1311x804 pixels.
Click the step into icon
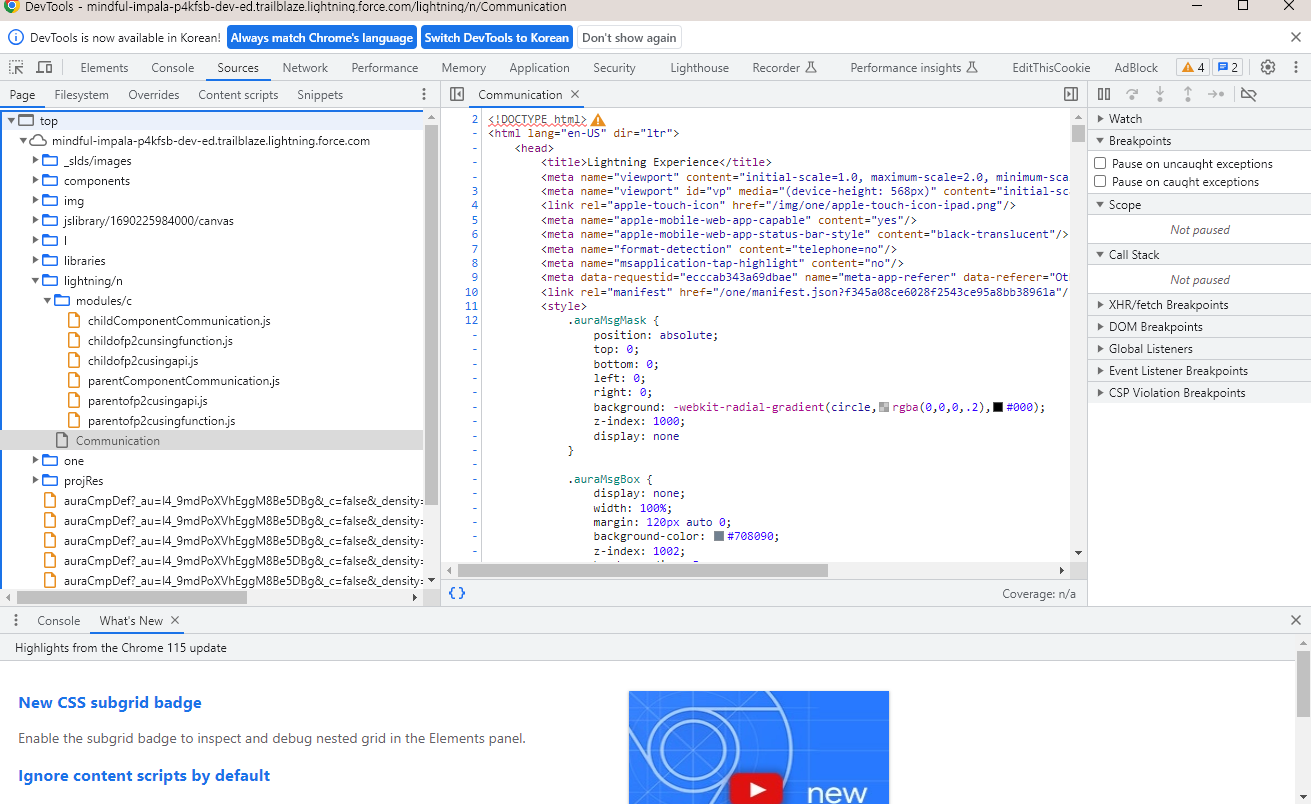[x=1160, y=94]
